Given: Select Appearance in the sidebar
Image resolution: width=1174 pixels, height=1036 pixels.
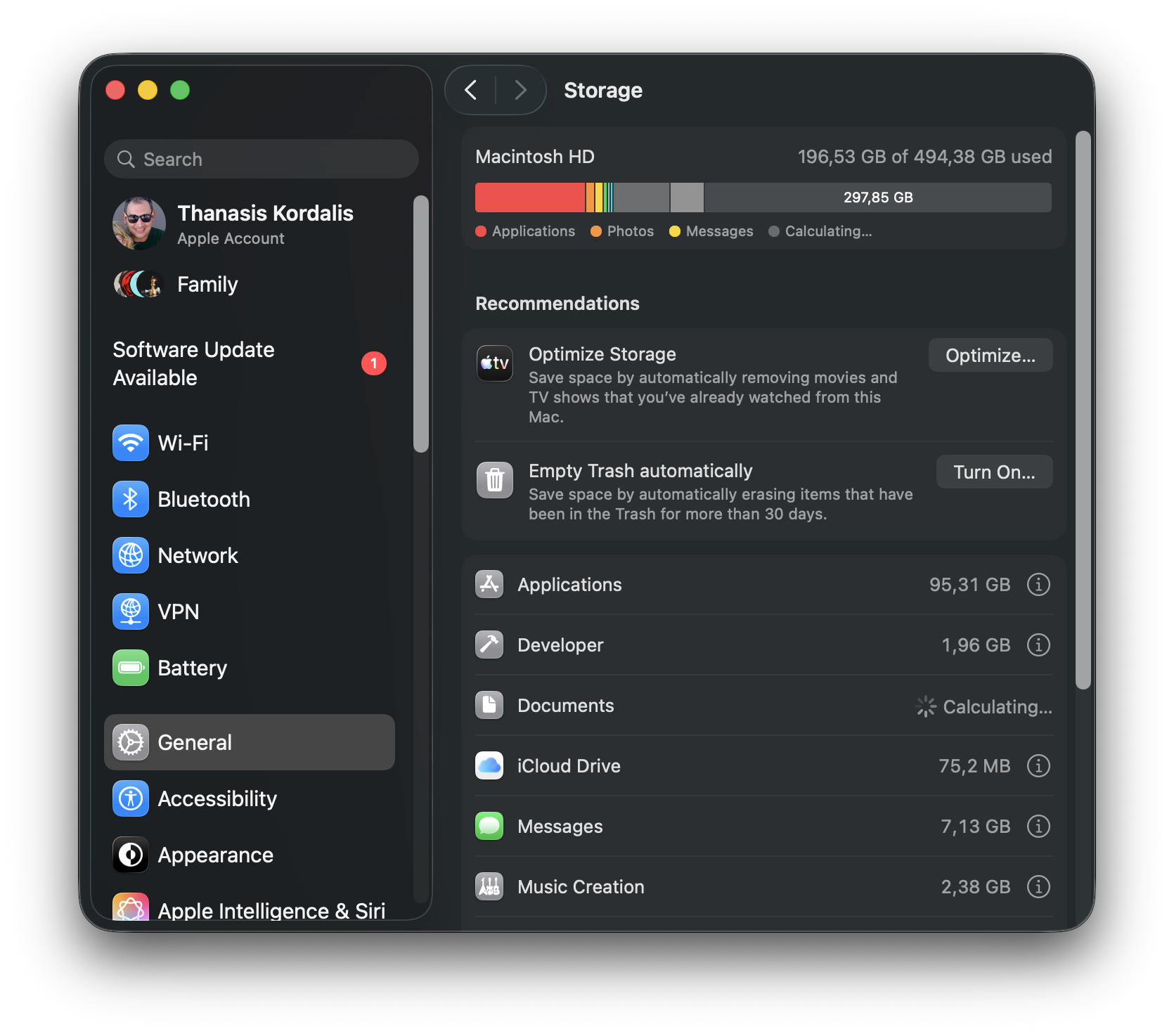Looking at the screenshot, I should (x=250, y=855).
